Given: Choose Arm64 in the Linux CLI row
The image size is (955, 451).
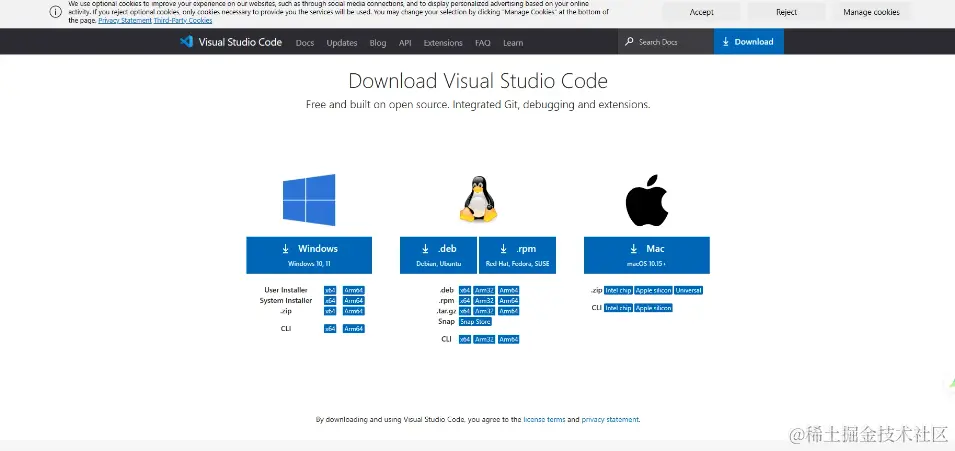Looking at the screenshot, I should click(509, 339).
